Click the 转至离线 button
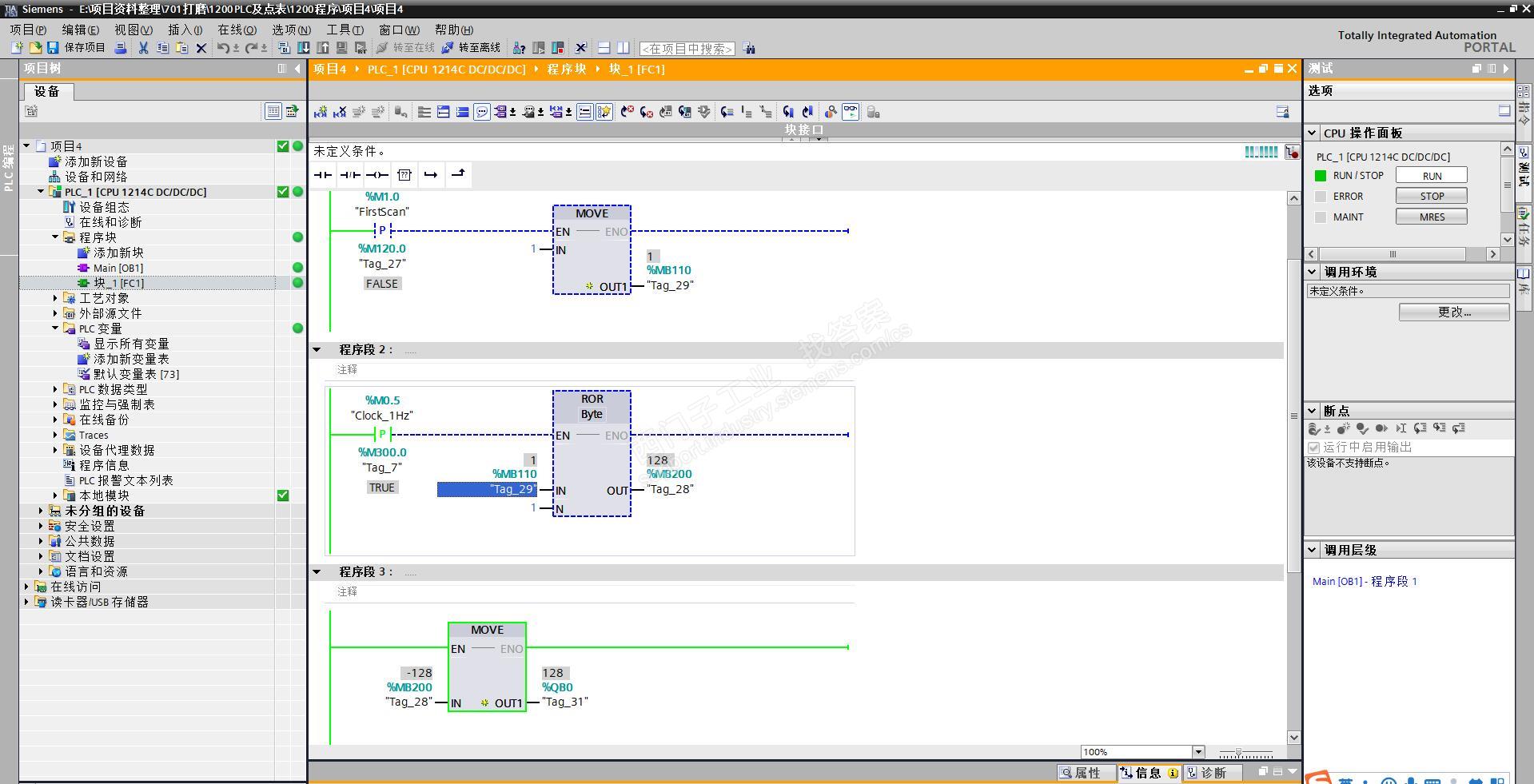This screenshot has height=784, width=1534. (x=470, y=48)
